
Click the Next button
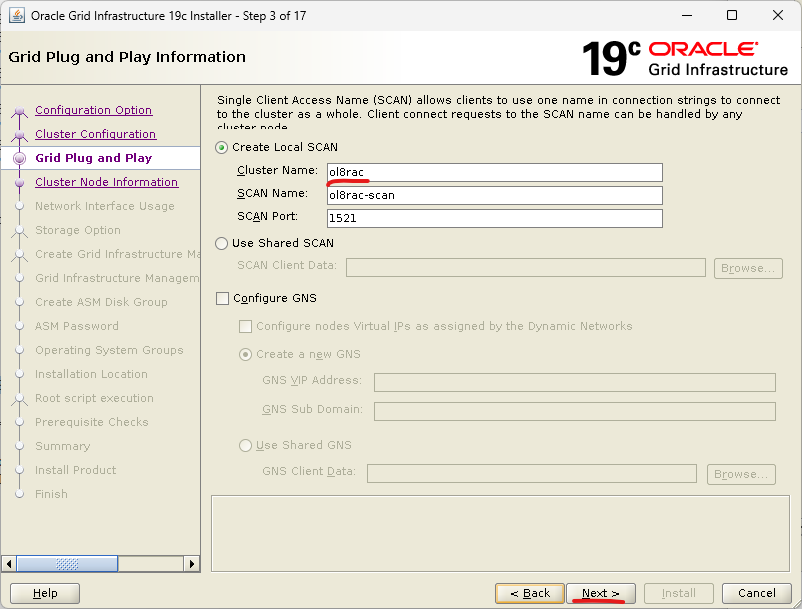(x=600, y=593)
